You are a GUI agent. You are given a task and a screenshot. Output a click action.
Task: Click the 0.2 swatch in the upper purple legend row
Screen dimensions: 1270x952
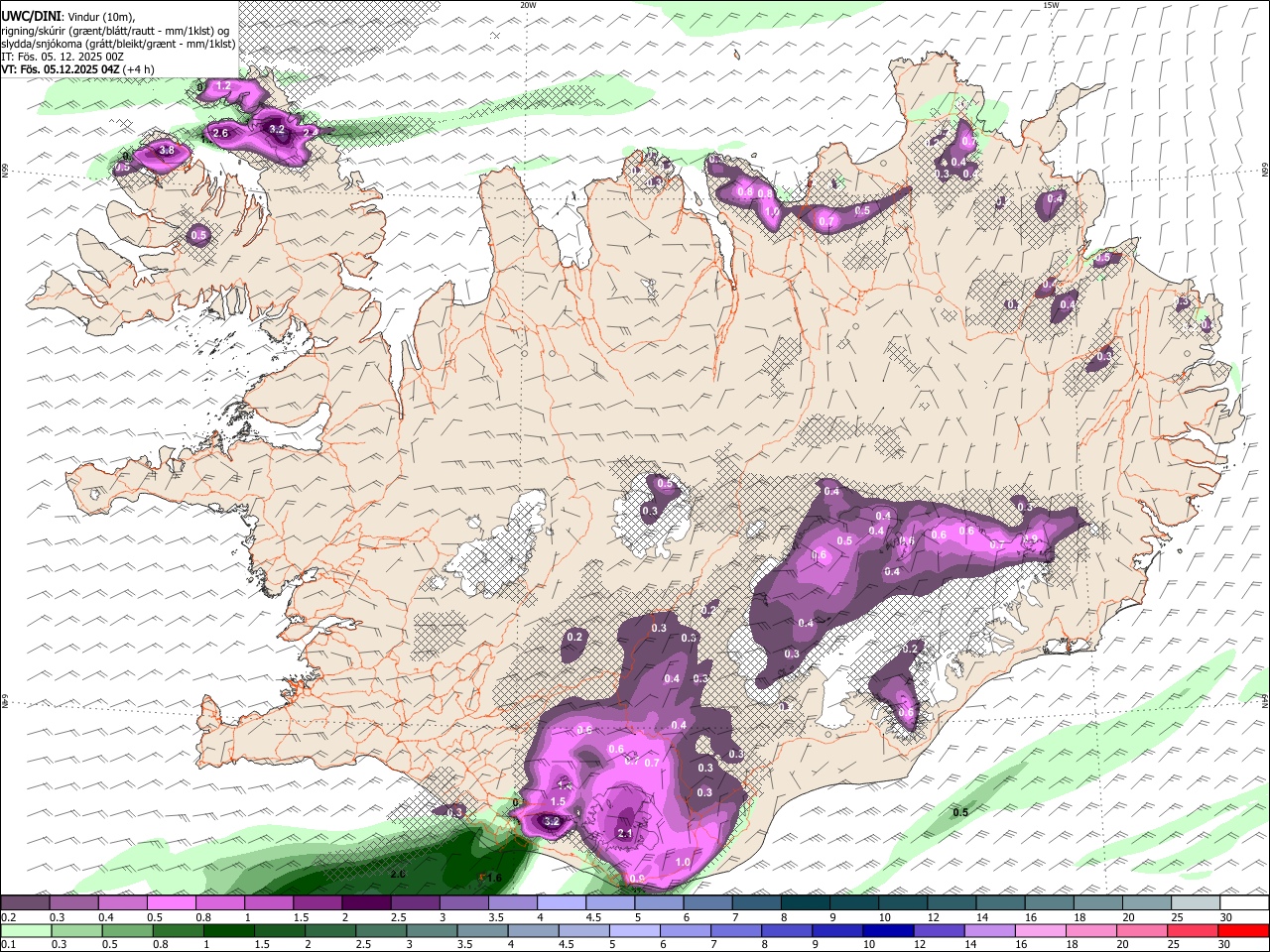pyautogui.click(x=25, y=903)
